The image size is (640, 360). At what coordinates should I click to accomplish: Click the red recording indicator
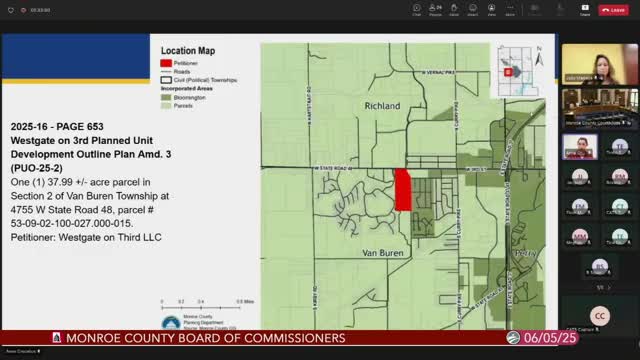[x=24, y=10]
